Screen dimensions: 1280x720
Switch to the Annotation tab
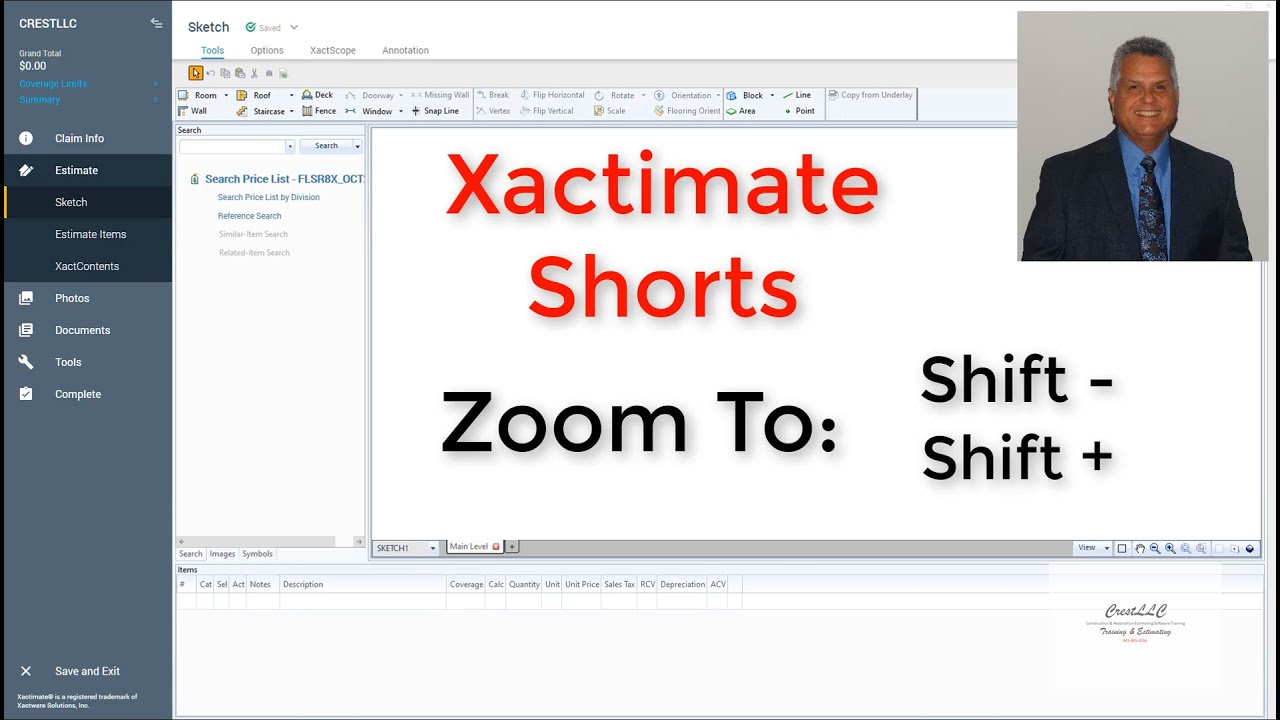point(405,50)
